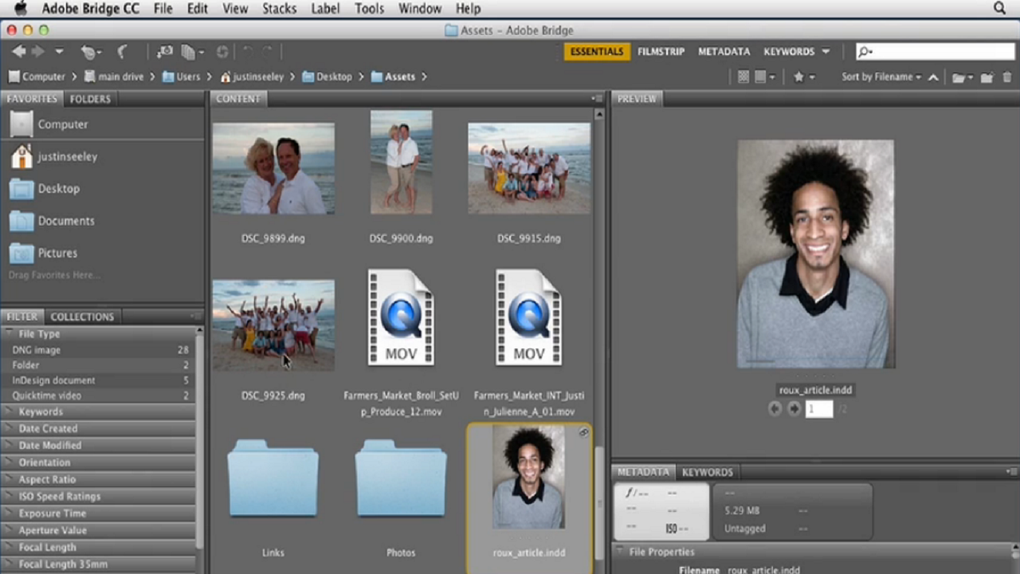Click the Return to Adobe application boomerang icon

pos(123,52)
